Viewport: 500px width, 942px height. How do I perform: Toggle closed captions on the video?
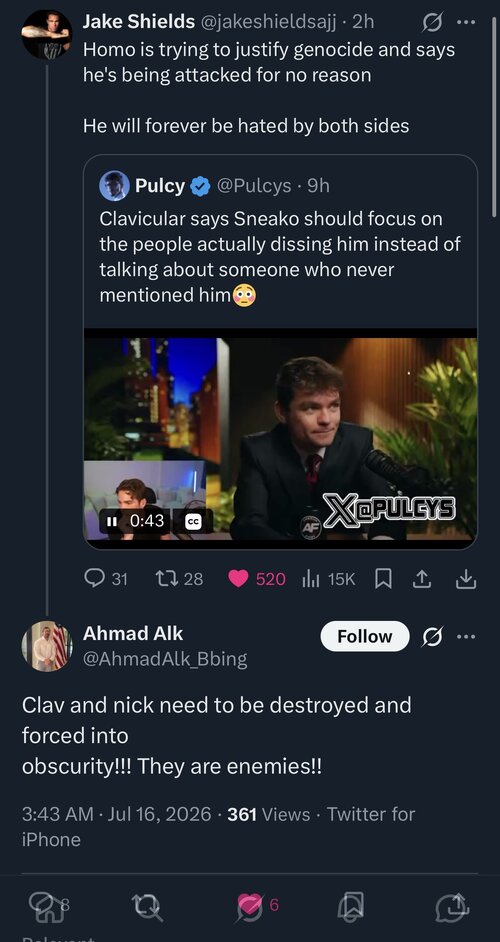point(193,521)
